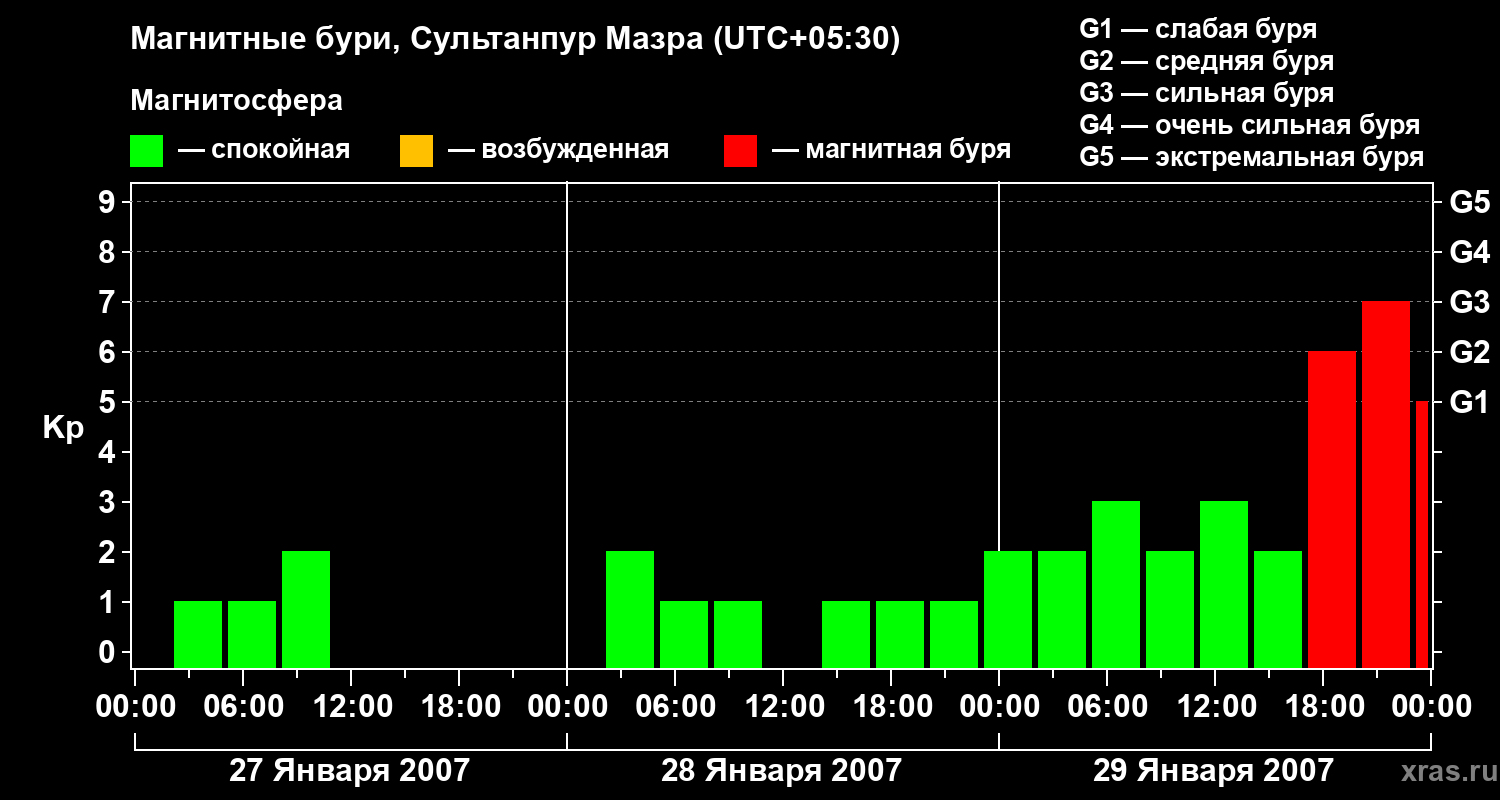
Task: Click the '12:00' time label above 28 Января
Action: tap(783, 706)
